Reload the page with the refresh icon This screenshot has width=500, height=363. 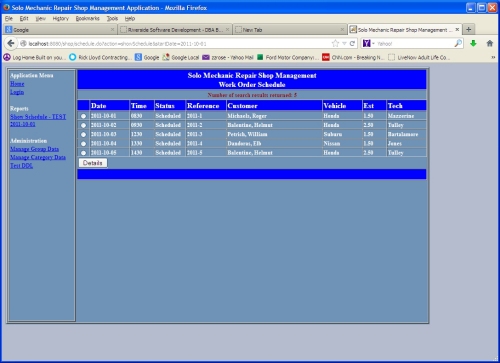click(x=352, y=43)
